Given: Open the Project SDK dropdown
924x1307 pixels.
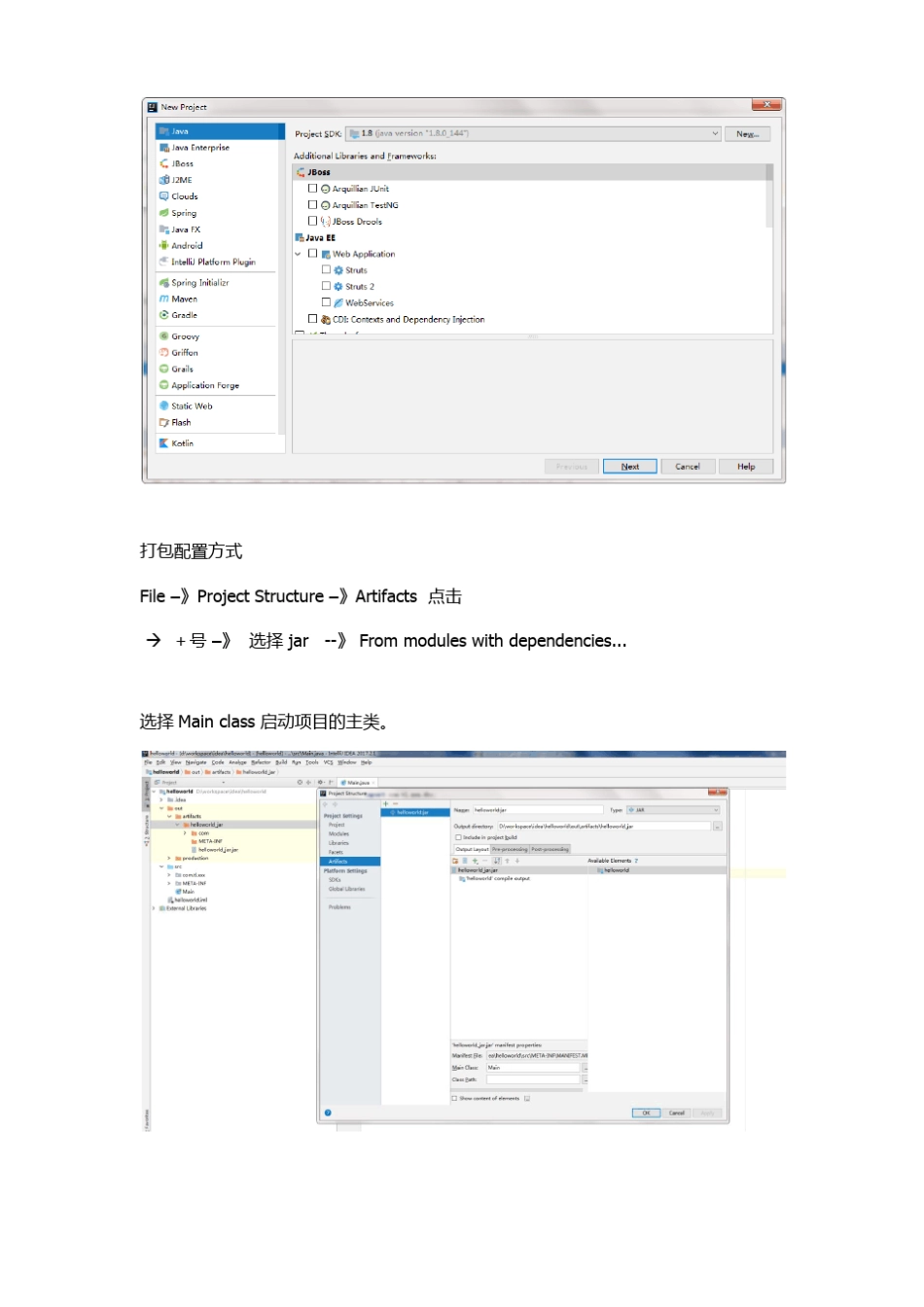Looking at the screenshot, I should 533,134.
